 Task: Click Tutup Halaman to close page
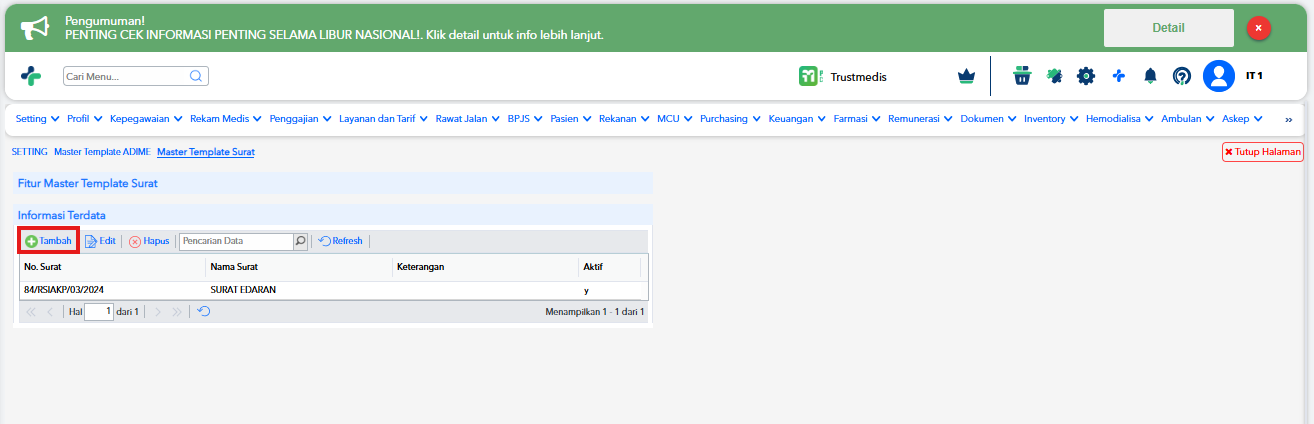pos(1262,152)
